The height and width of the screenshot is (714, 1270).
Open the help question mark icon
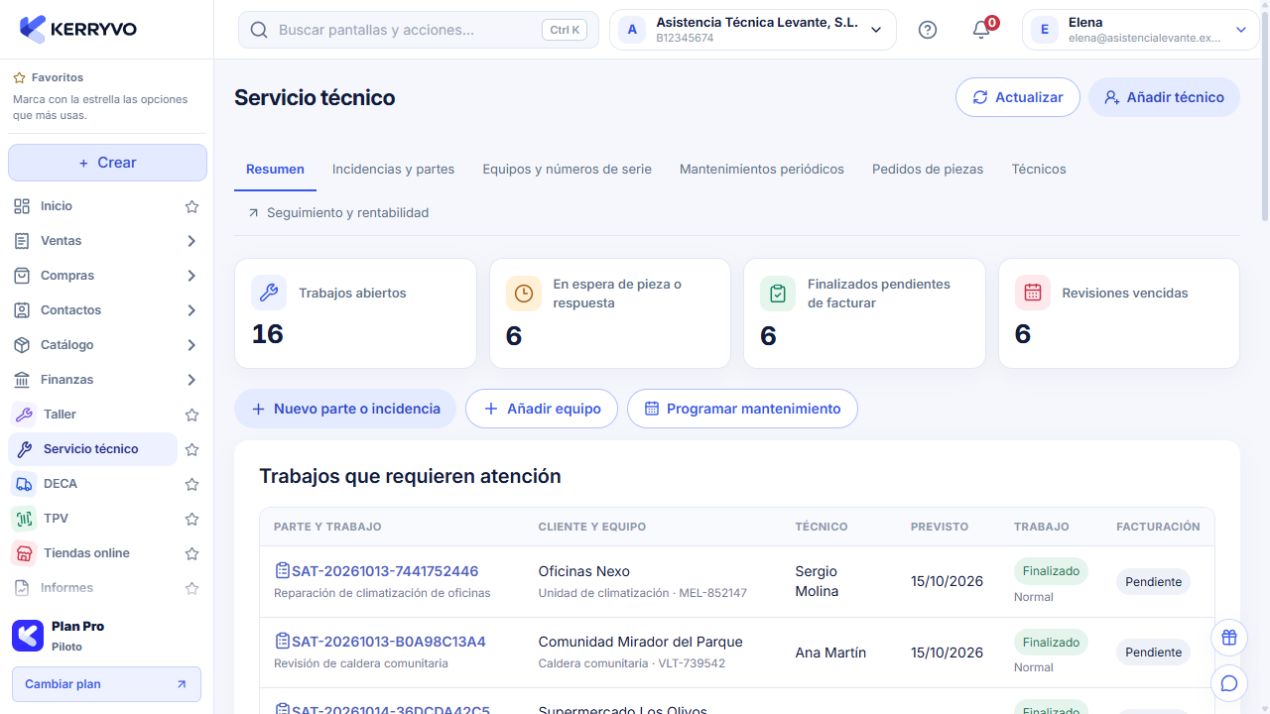927,30
